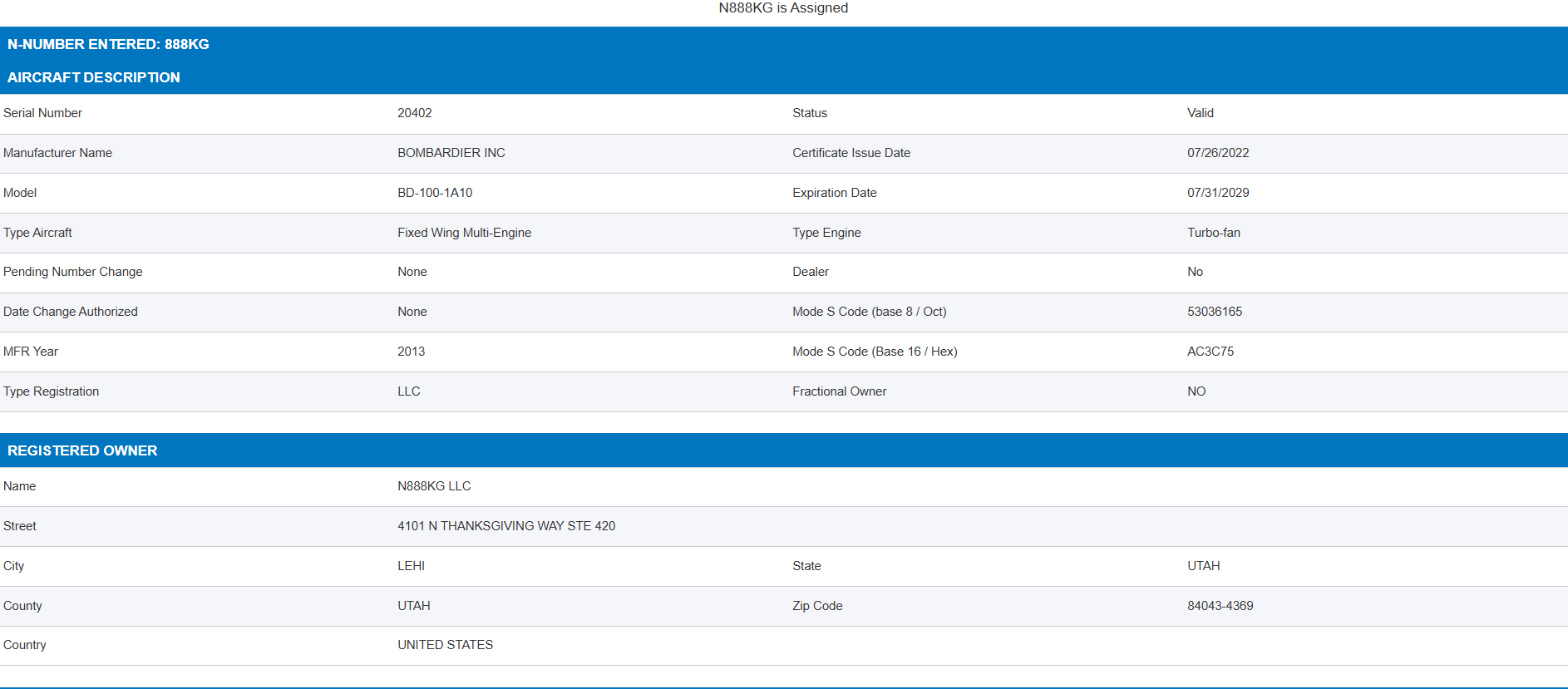The height and width of the screenshot is (689, 1568).
Task: Select hex Mode S code AC3C75
Action: point(1211,352)
